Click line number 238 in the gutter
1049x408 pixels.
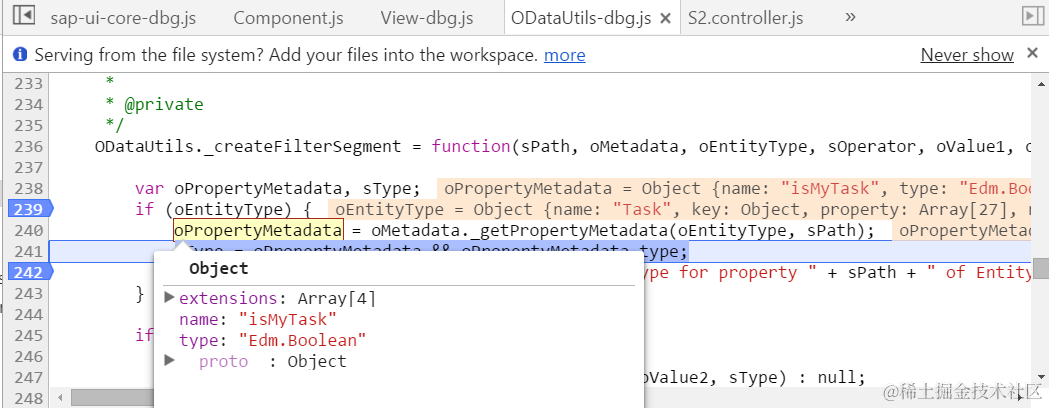28,189
